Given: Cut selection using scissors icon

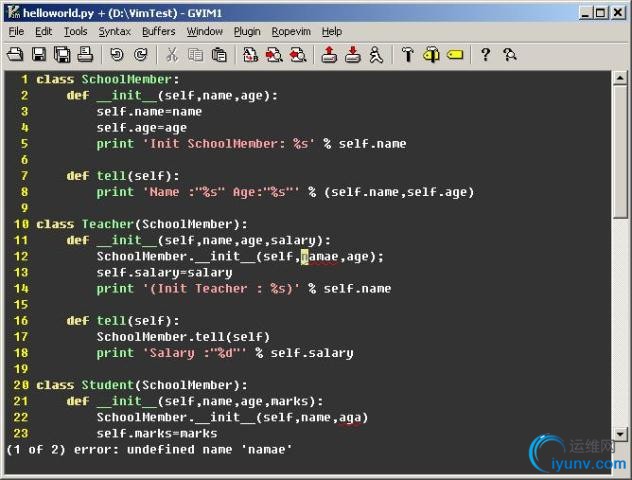Looking at the screenshot, I should tap(172, 54).
